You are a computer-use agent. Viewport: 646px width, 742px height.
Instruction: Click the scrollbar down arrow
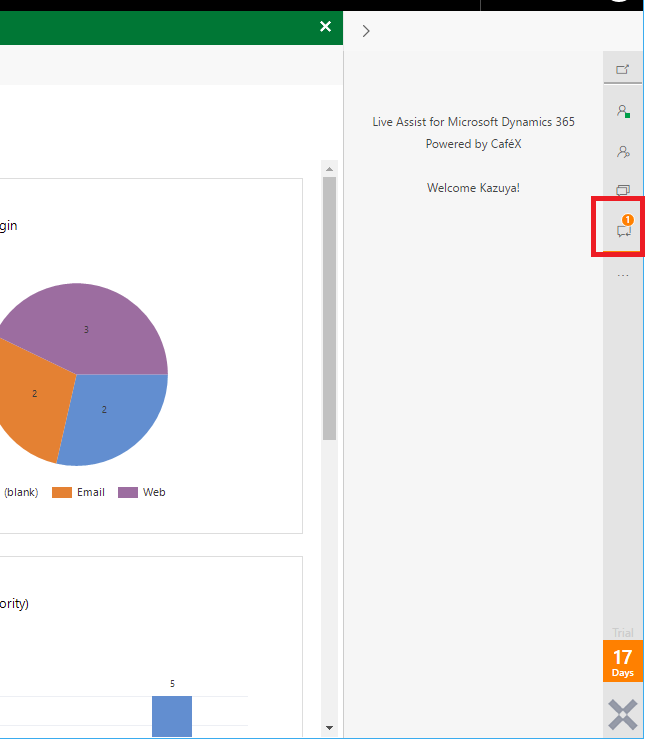(x=329, y=728)
